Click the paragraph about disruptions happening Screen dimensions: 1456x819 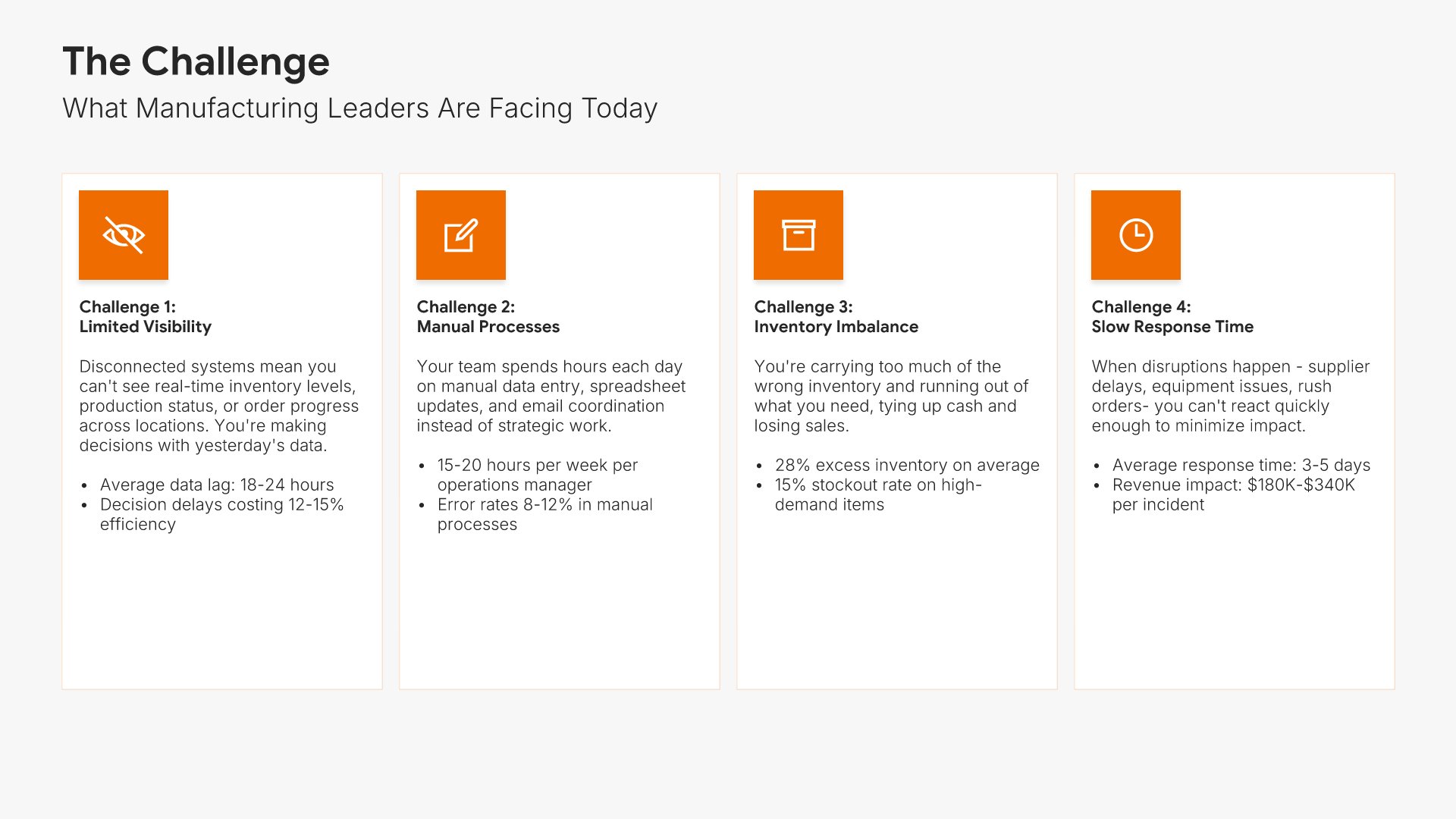(x=1230, y=396)
